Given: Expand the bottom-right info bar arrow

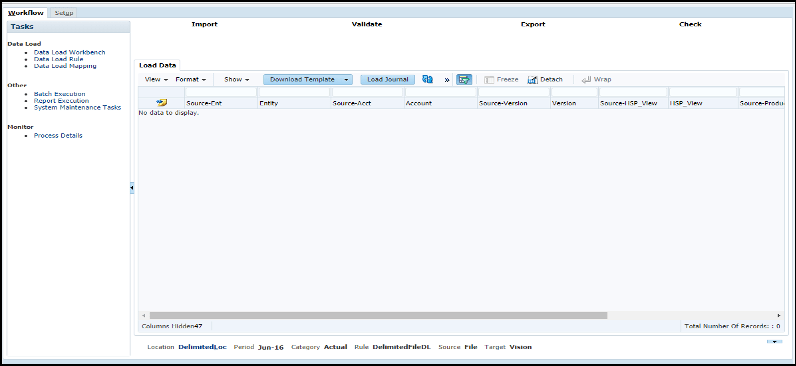Looking at the screenshot, I should (774, 342).
